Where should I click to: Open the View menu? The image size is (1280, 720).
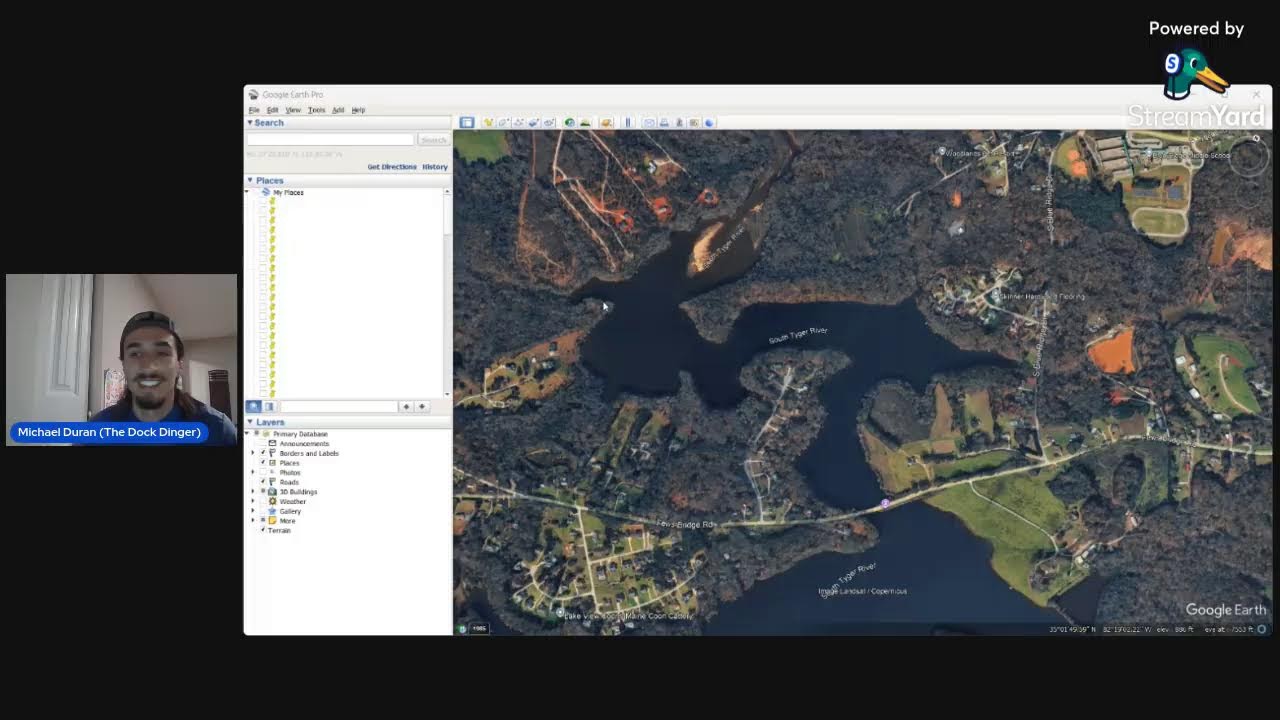click(293, 110)
